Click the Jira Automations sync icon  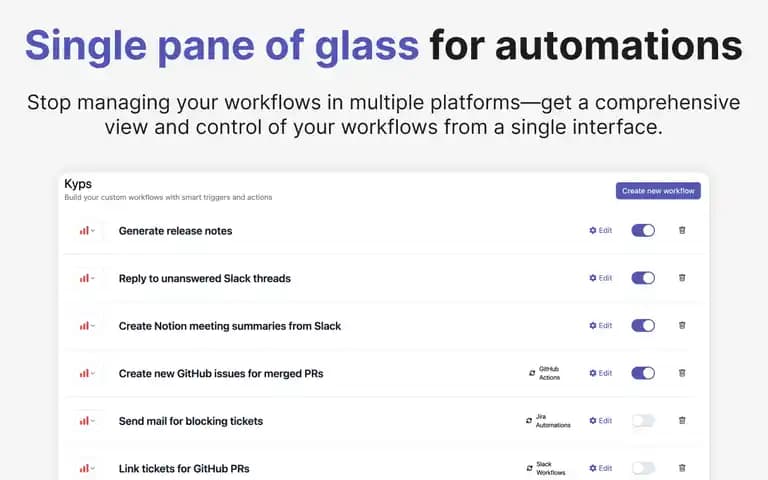click(x=529, y=421)
